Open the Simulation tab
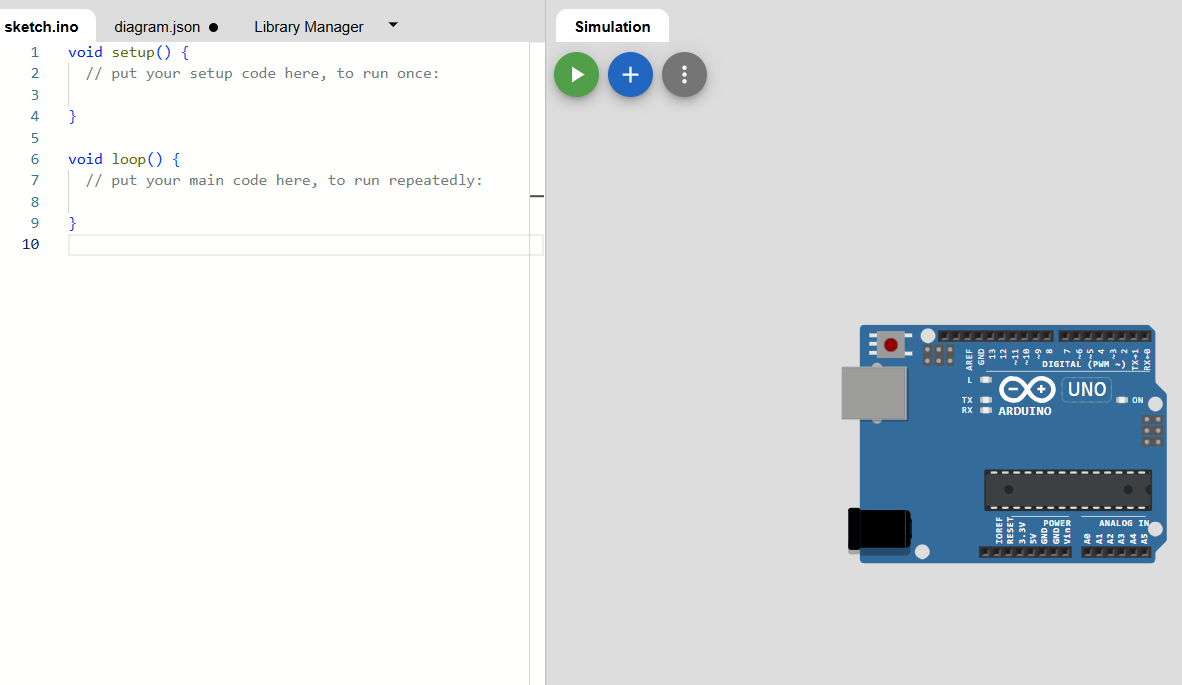The height and width of the screenshot is (685, 1182). pos(611,25)
